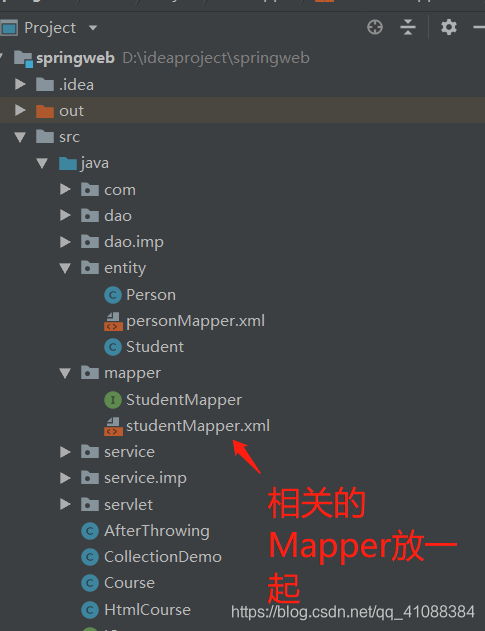Select personMapper.xml file name
Screen dimensions: 485x631
[x=196, y=322]
